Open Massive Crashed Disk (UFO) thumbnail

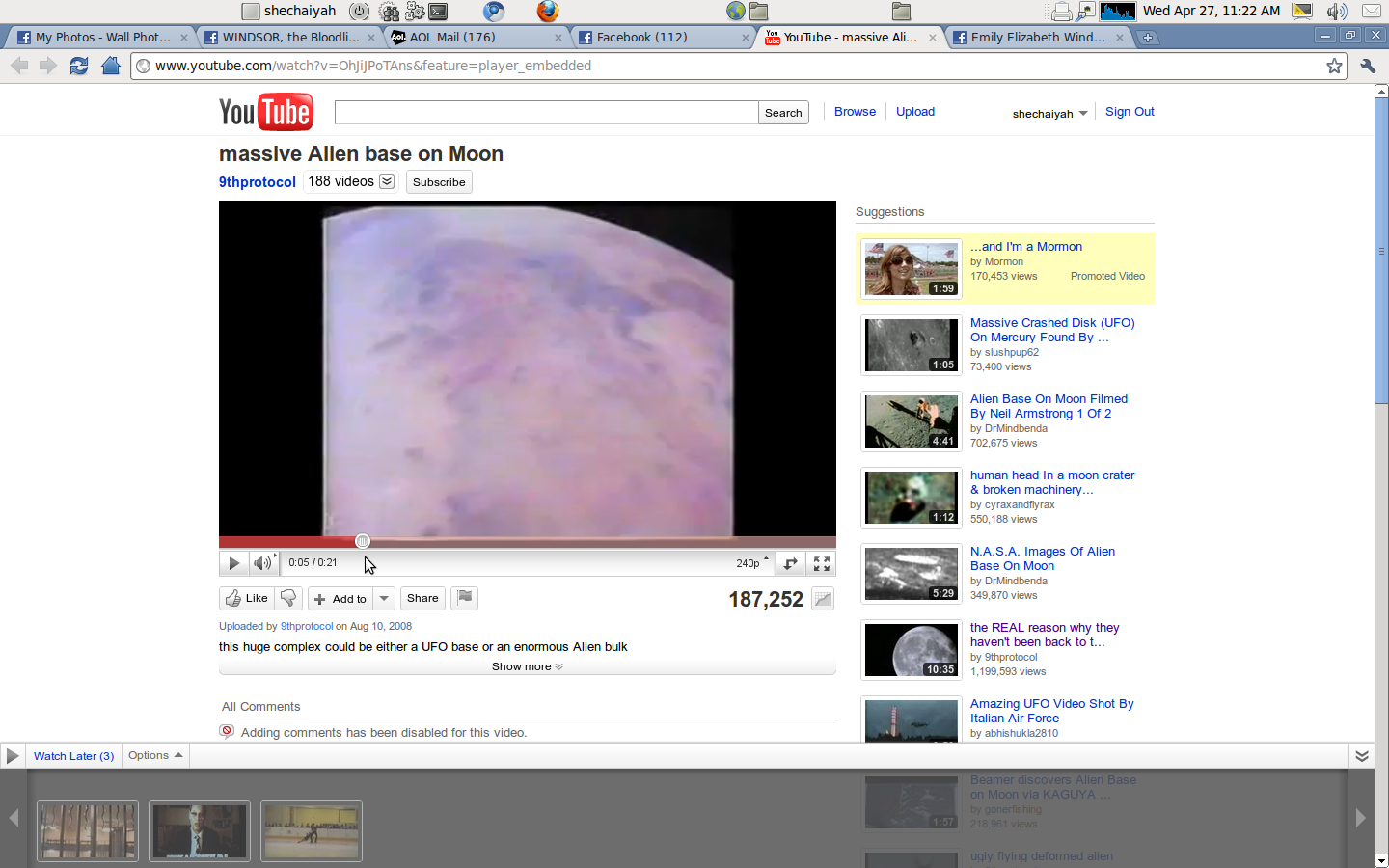pos(912,345)
